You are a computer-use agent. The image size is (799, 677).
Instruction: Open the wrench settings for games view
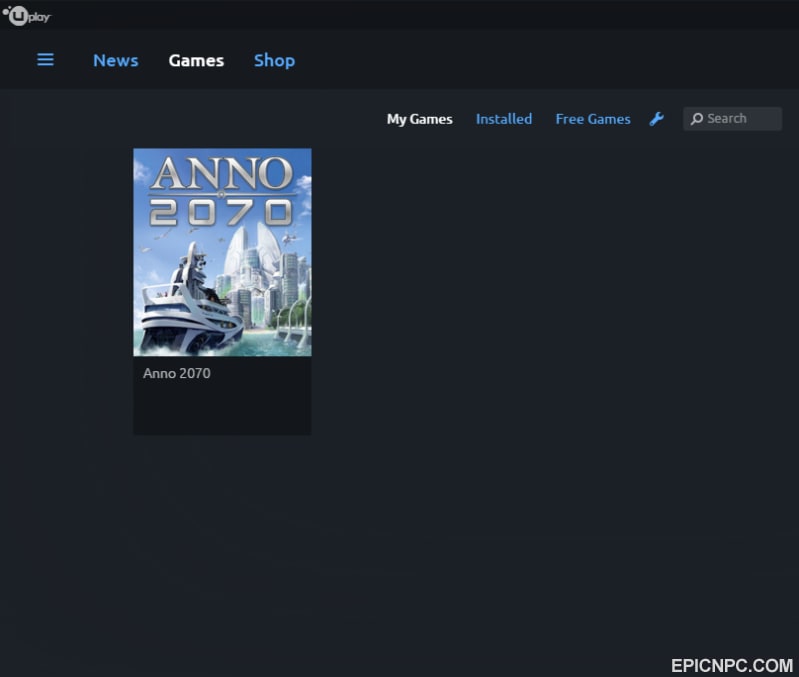point(656,119)
